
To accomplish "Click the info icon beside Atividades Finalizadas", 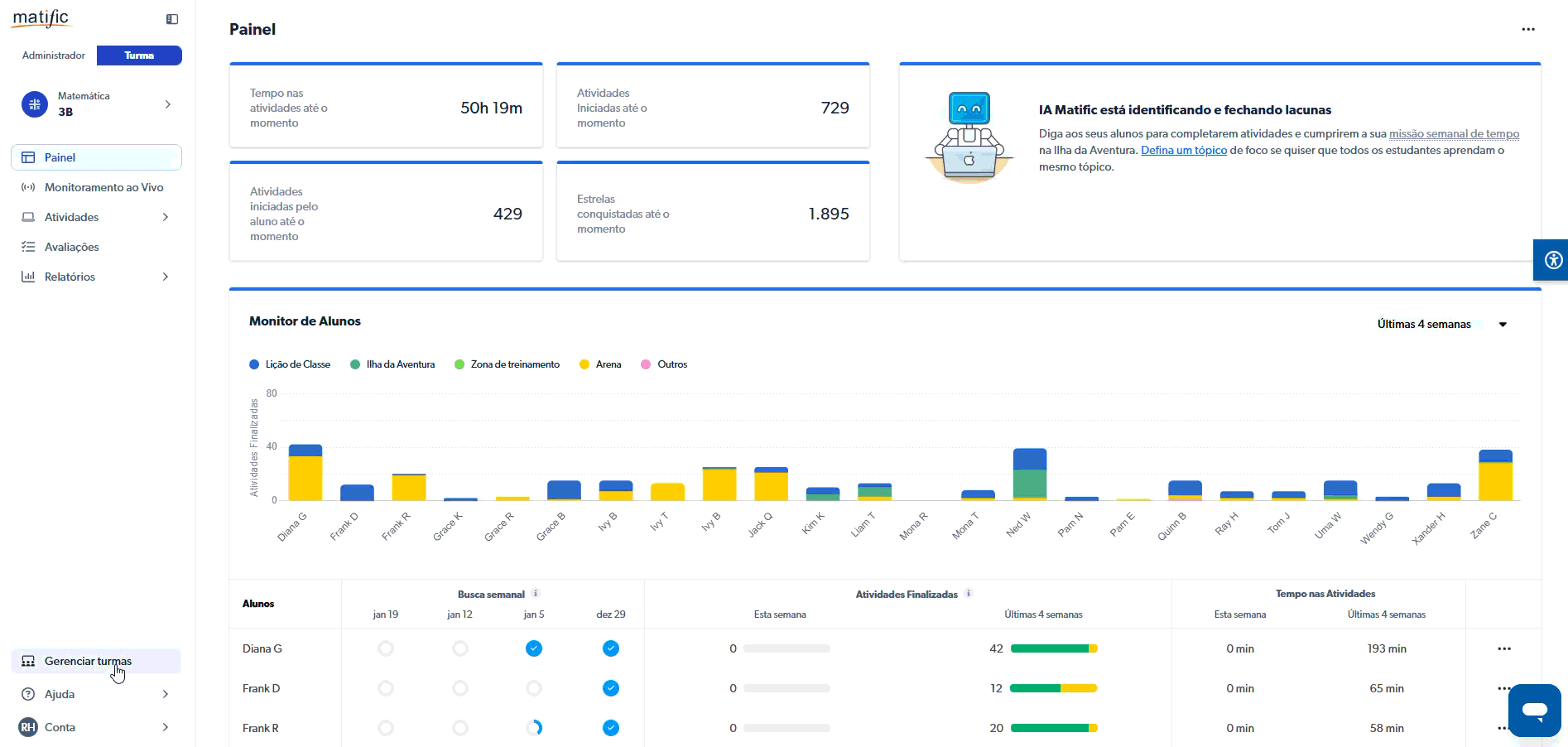I will (969, 593).
